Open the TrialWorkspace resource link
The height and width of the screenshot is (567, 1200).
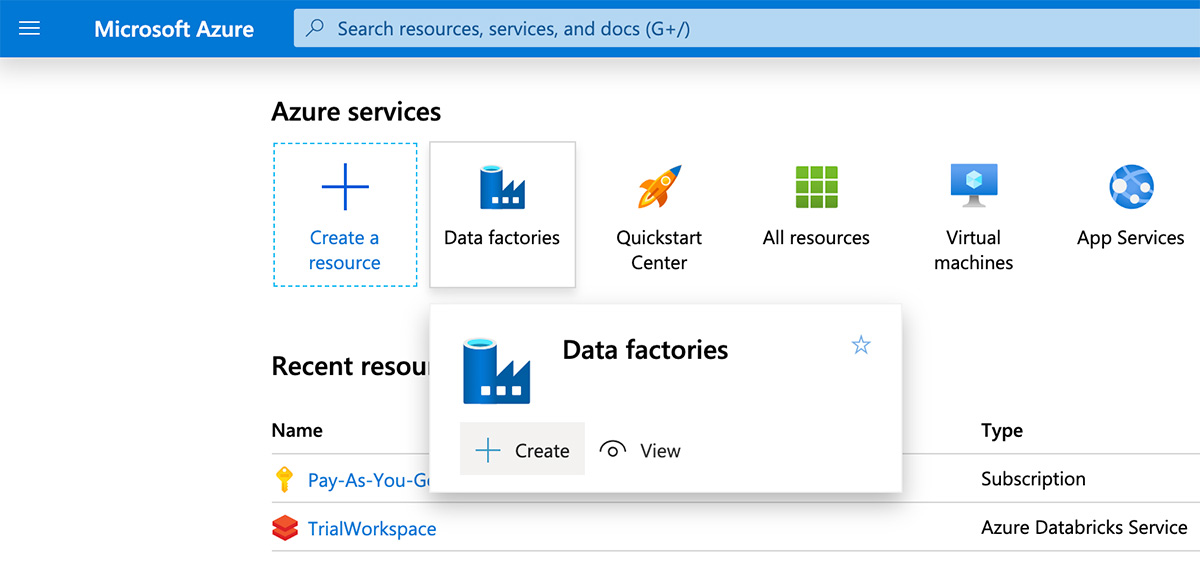(372, 528)
